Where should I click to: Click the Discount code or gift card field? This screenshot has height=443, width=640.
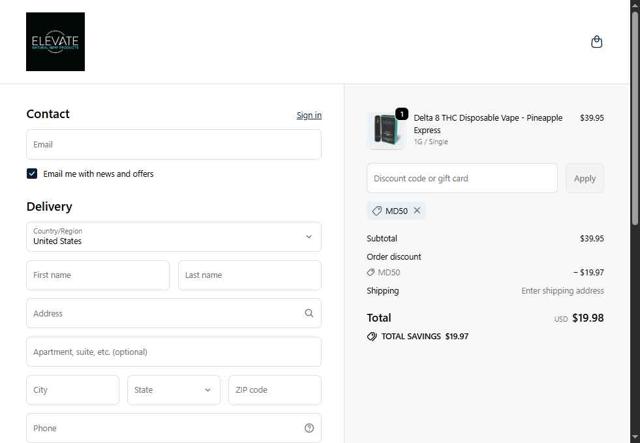(462, 178)
